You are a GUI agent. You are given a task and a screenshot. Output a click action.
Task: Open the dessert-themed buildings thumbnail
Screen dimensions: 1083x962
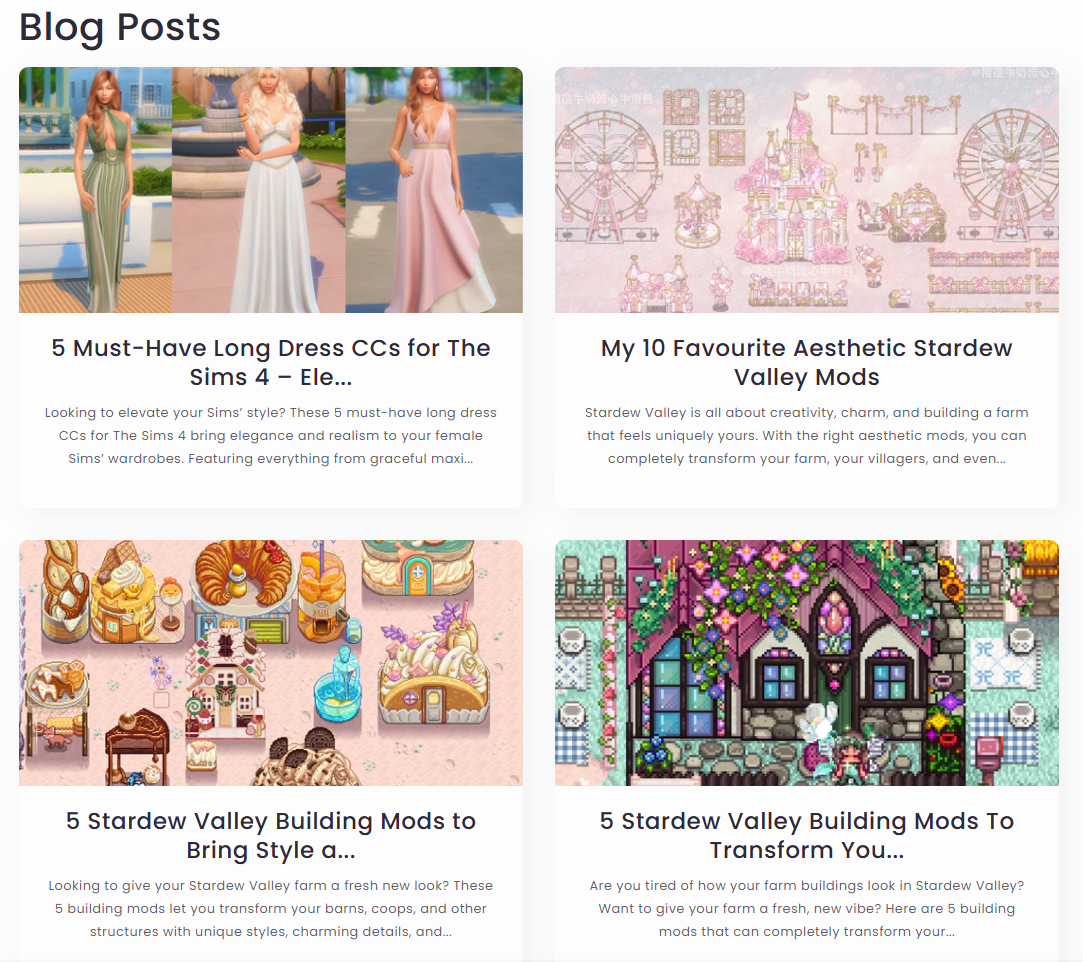[271, 663]
